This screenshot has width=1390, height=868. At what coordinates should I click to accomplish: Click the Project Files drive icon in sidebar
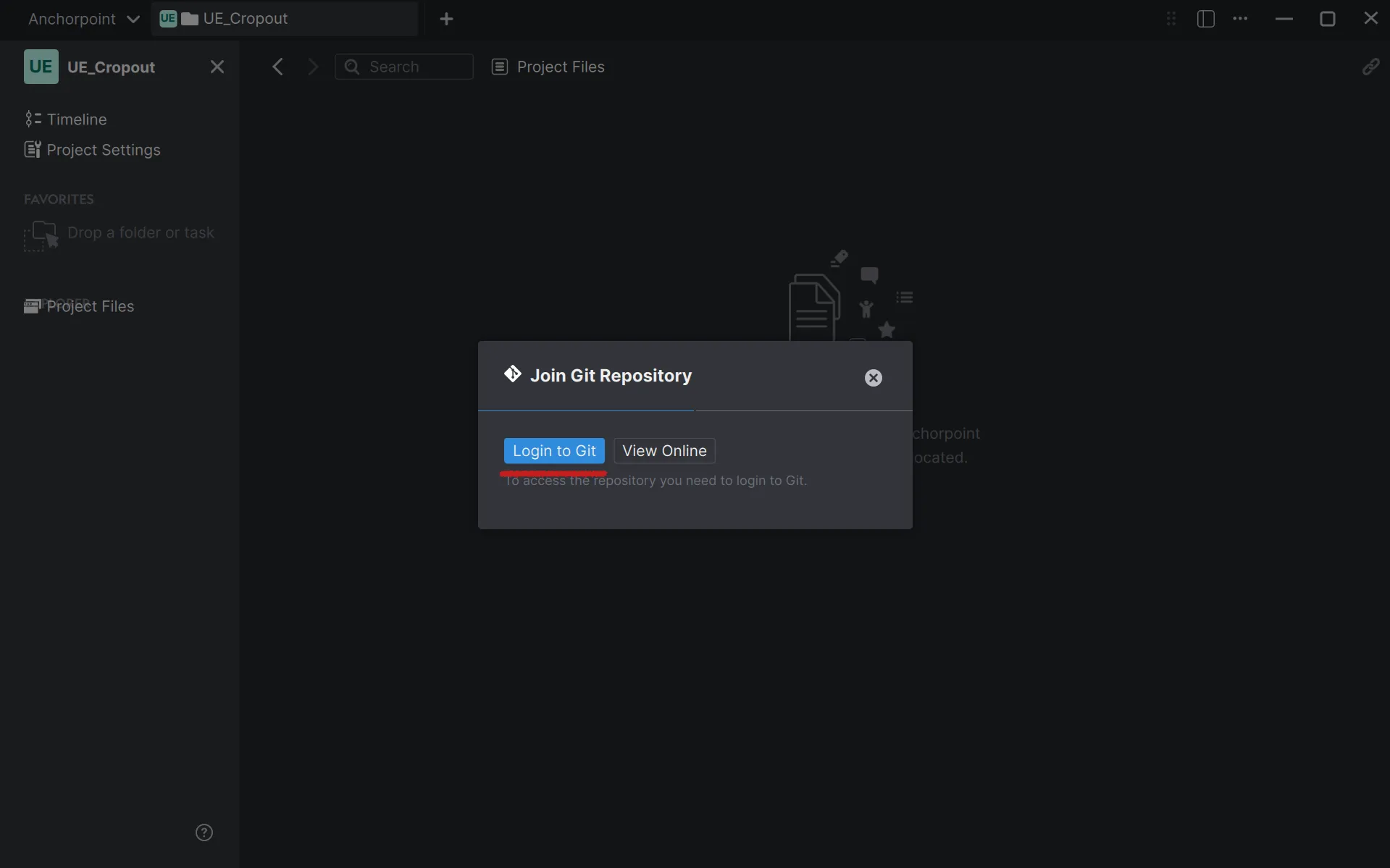[32, 306]
